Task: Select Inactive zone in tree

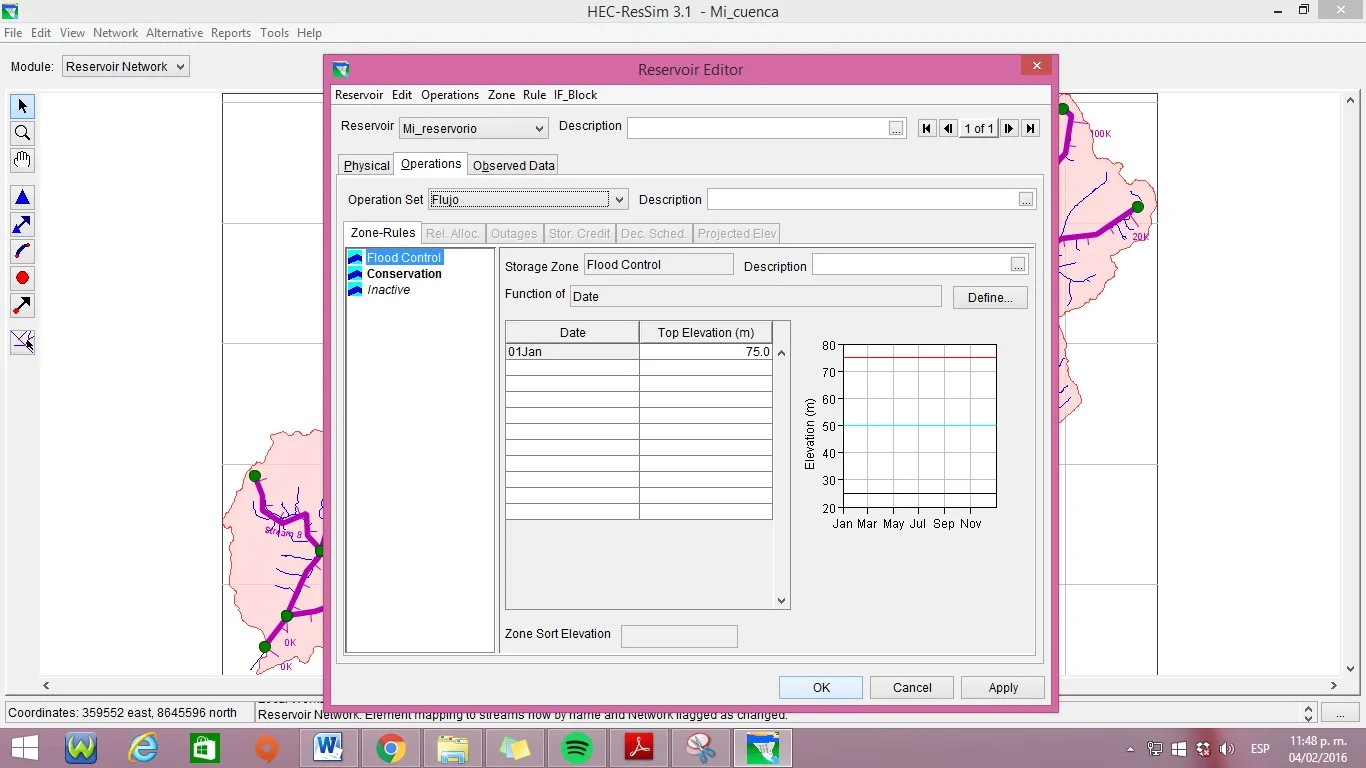Action: 388,290
